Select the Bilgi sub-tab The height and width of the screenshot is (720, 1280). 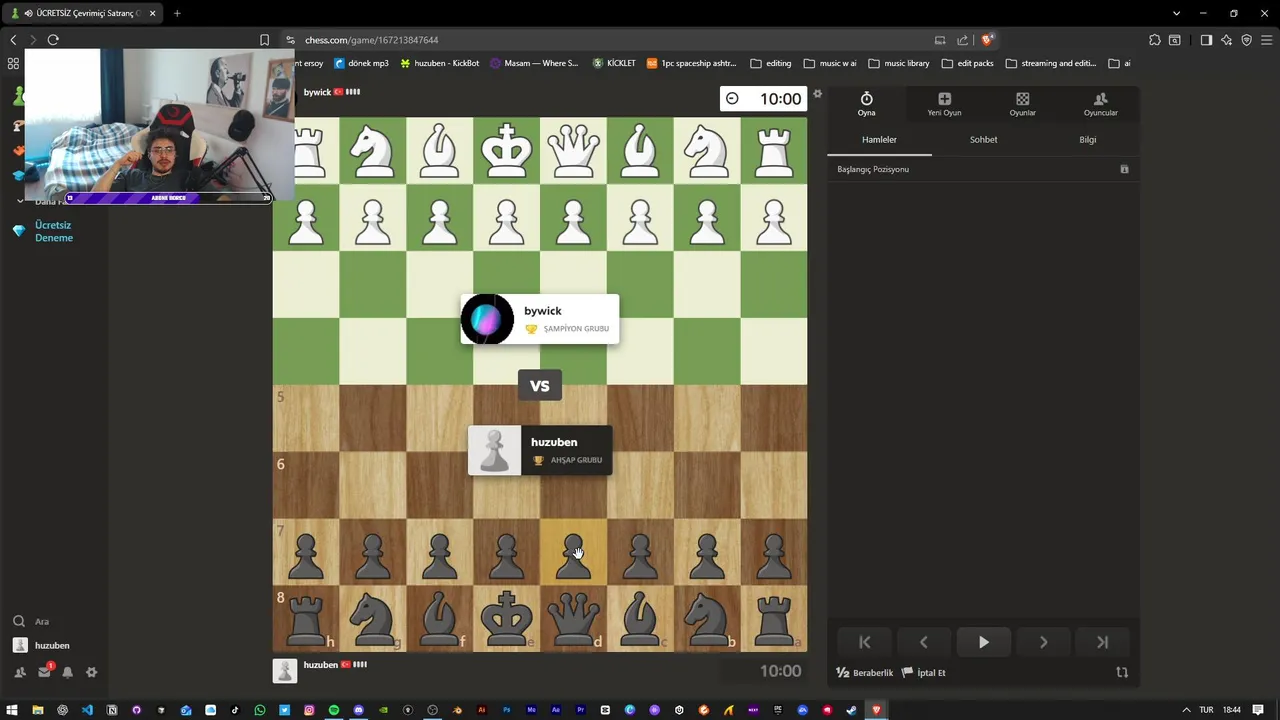coord(1087,139)
